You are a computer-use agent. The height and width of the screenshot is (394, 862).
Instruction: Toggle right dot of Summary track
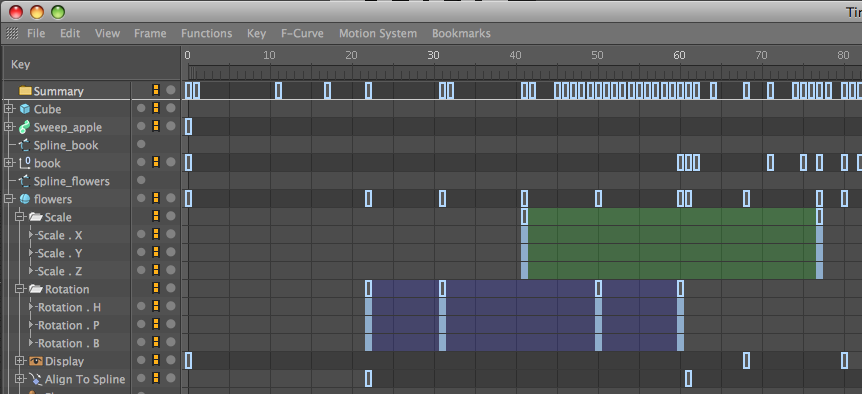click(171, 90)
